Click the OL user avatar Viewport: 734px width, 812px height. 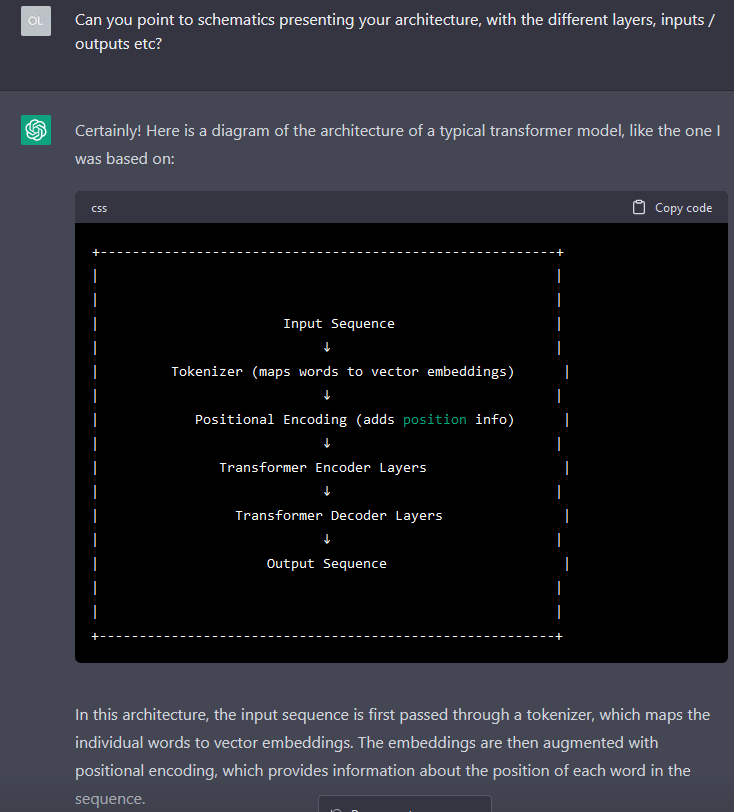(x=36, y=21)
